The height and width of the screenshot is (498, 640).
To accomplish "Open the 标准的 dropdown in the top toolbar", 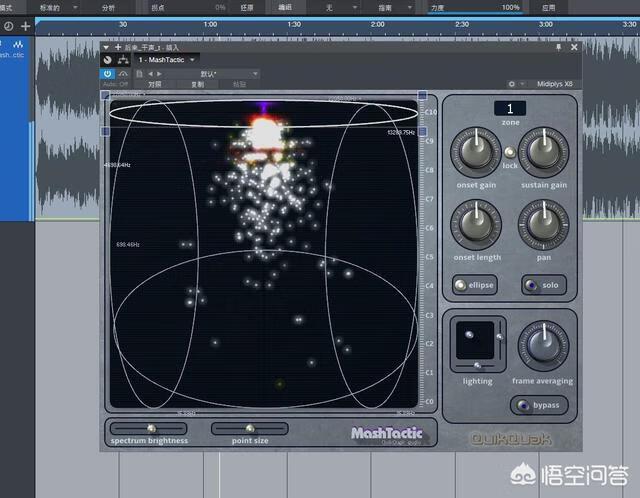I will click(58, 7).
